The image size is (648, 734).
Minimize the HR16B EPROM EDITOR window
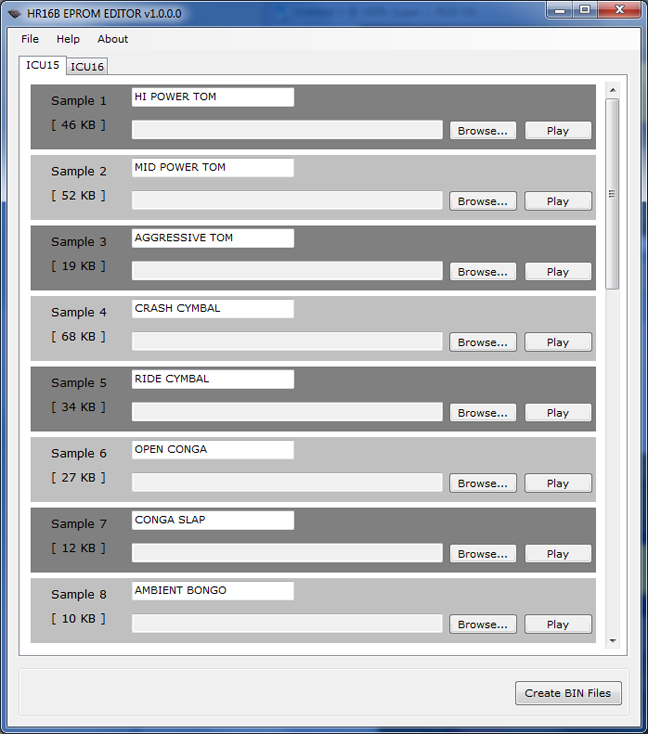pos(560,9)
